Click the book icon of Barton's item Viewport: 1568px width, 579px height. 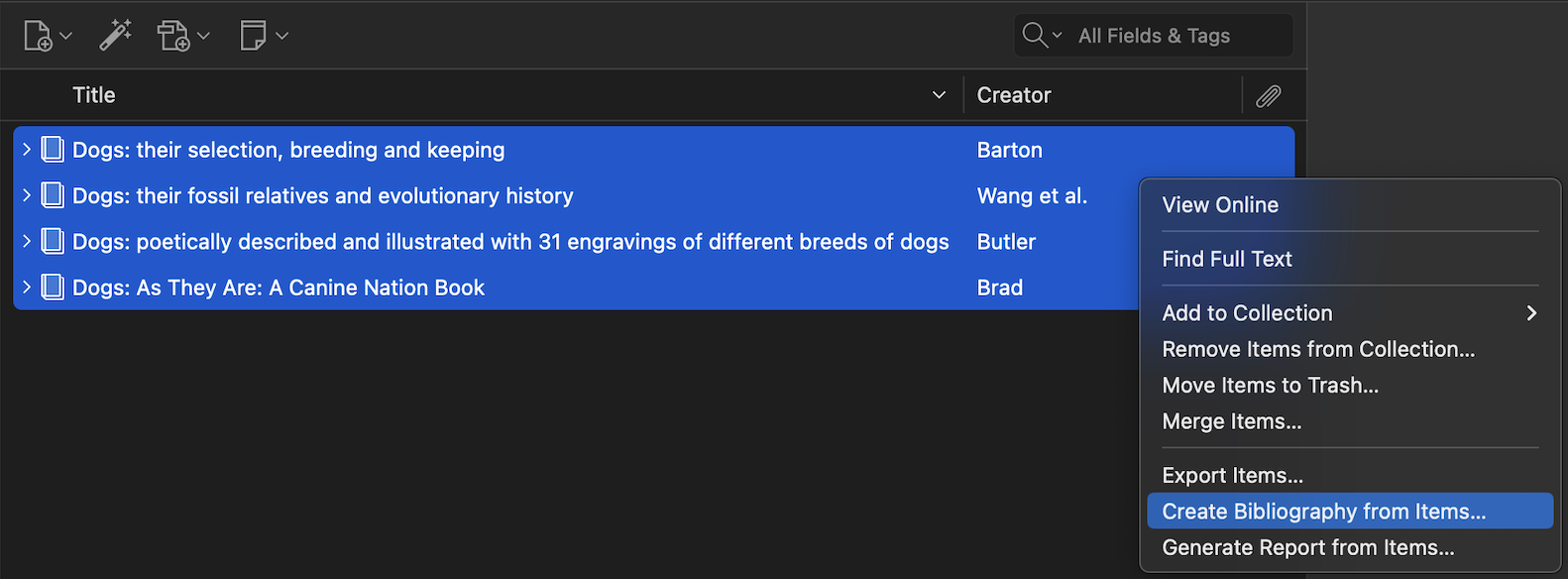(x=53, y=150)
